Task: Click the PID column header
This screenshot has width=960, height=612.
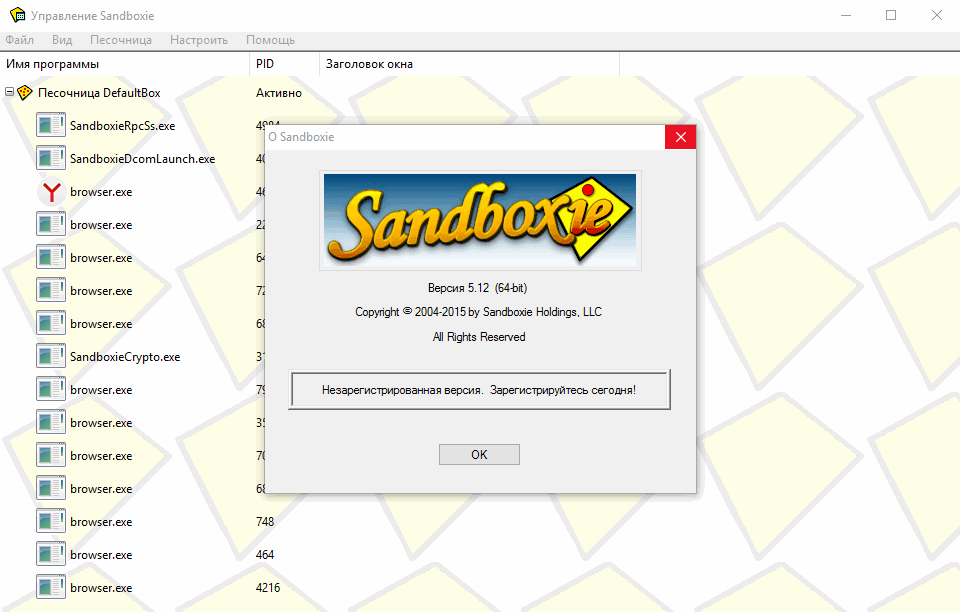Action: click(285, 64)
